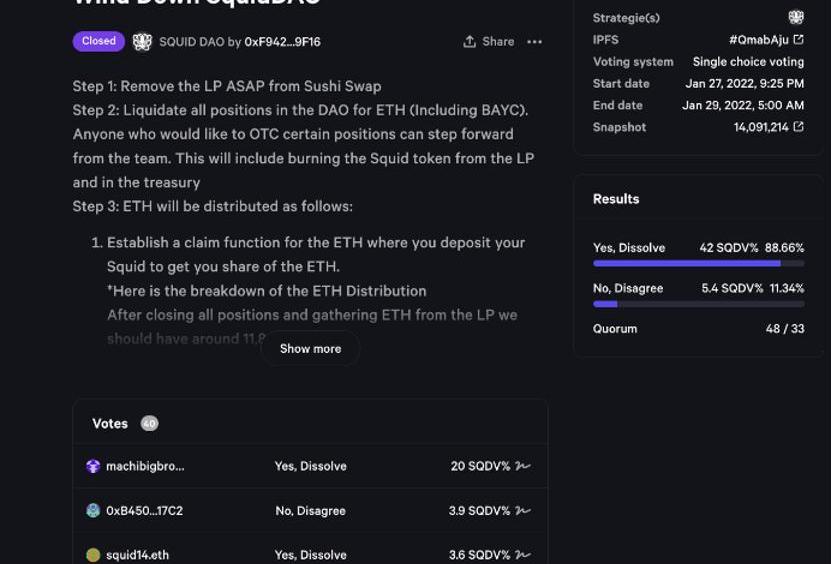Click the Yes, Dissolve result progress bar
Viewport: 832px width, 564px height.
coord(698,264)
